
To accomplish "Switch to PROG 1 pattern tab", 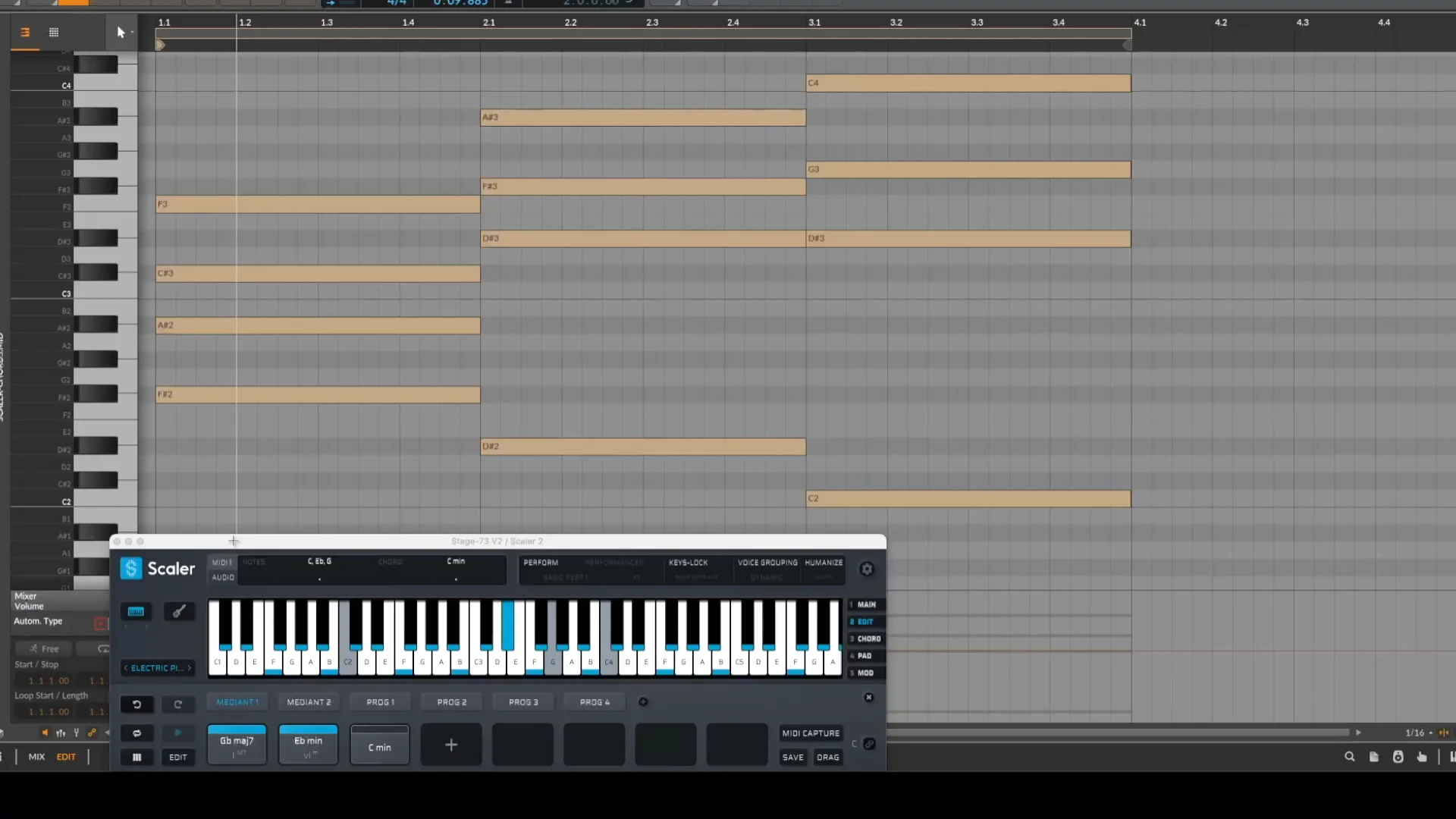I will [x=381, y=702].
